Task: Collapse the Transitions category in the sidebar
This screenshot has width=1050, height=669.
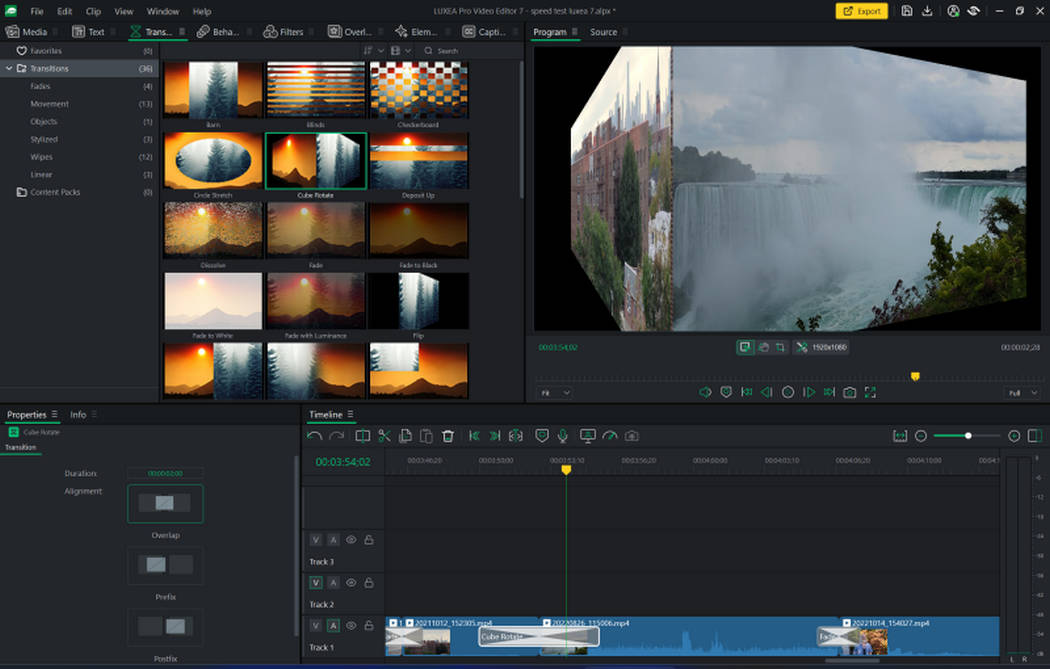Action: click(8, 68)
